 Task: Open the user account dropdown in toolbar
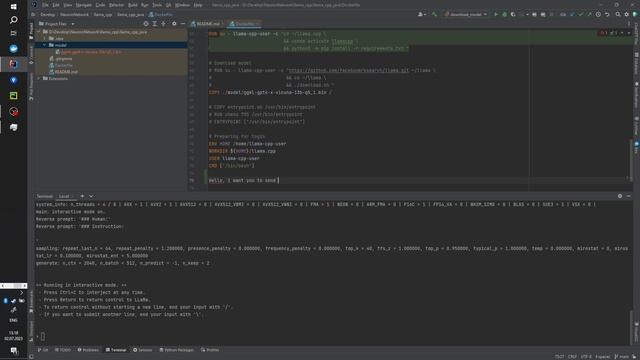click(x=422, y=14)
